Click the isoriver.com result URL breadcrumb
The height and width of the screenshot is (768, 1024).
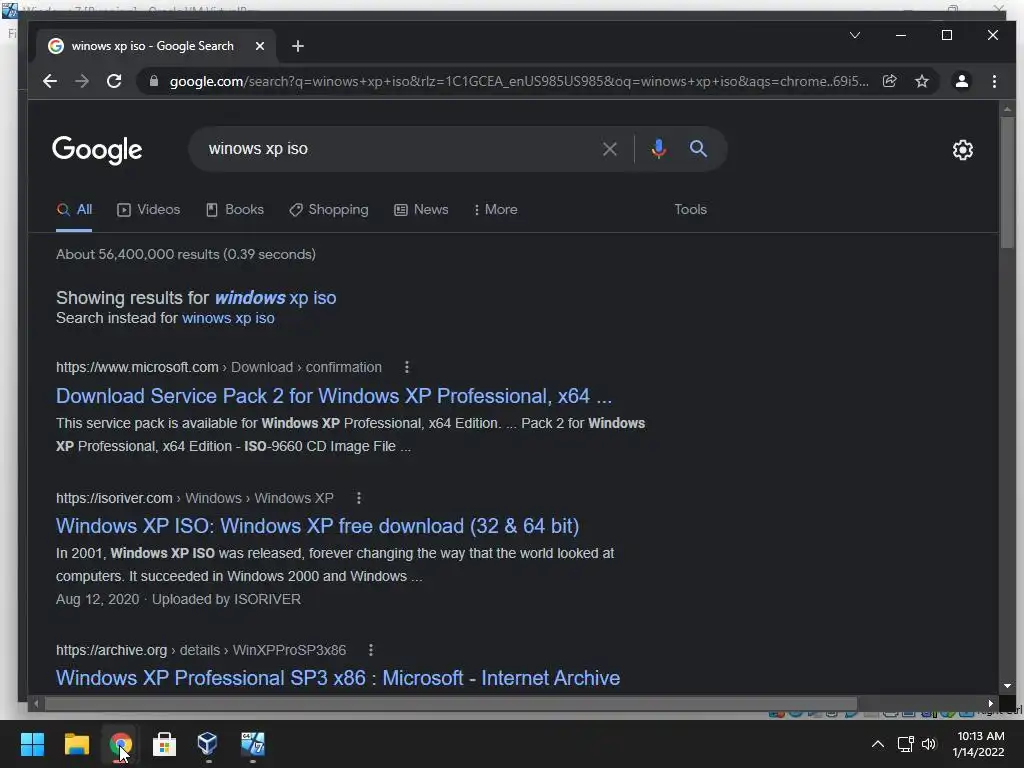pos(195,498)
